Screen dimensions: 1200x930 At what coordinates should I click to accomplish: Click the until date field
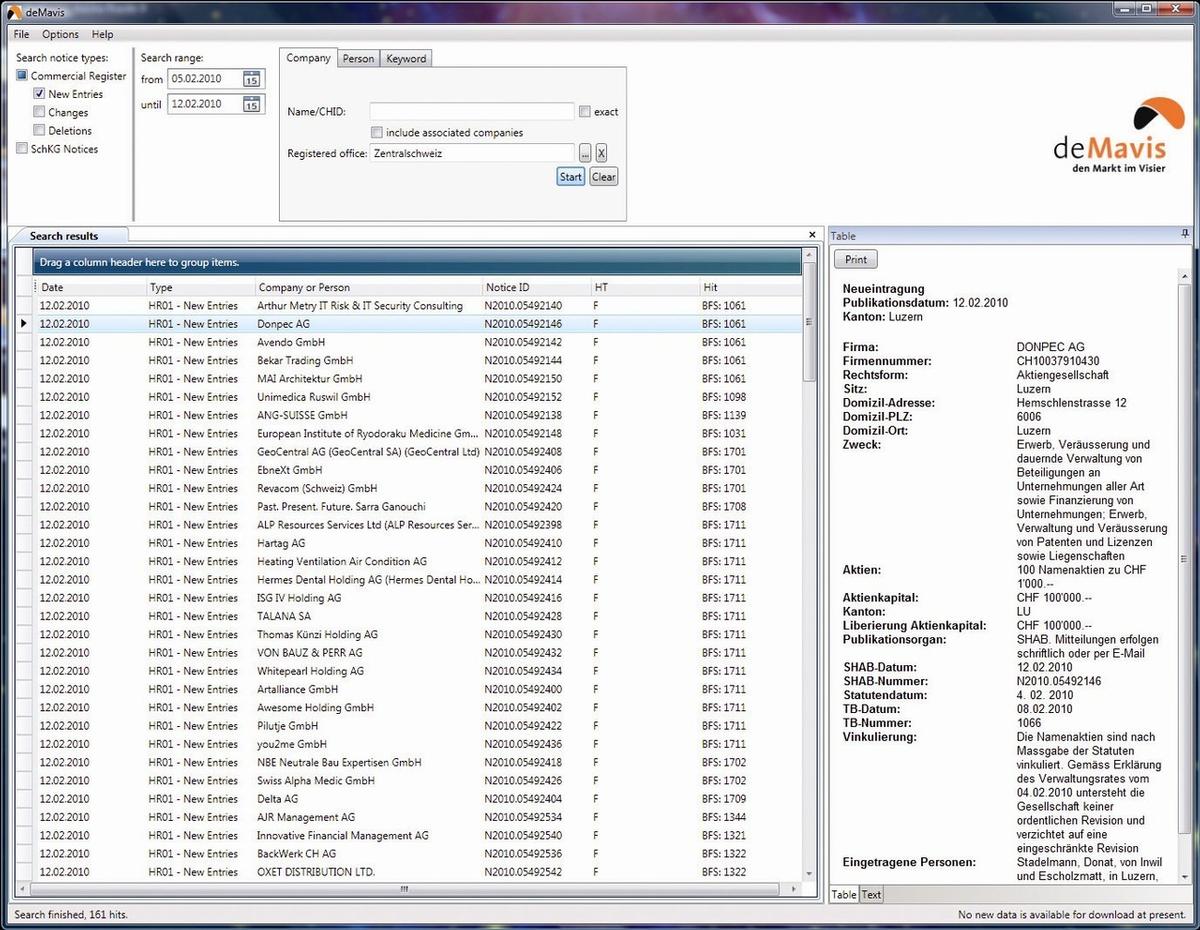tap(205, 104)
